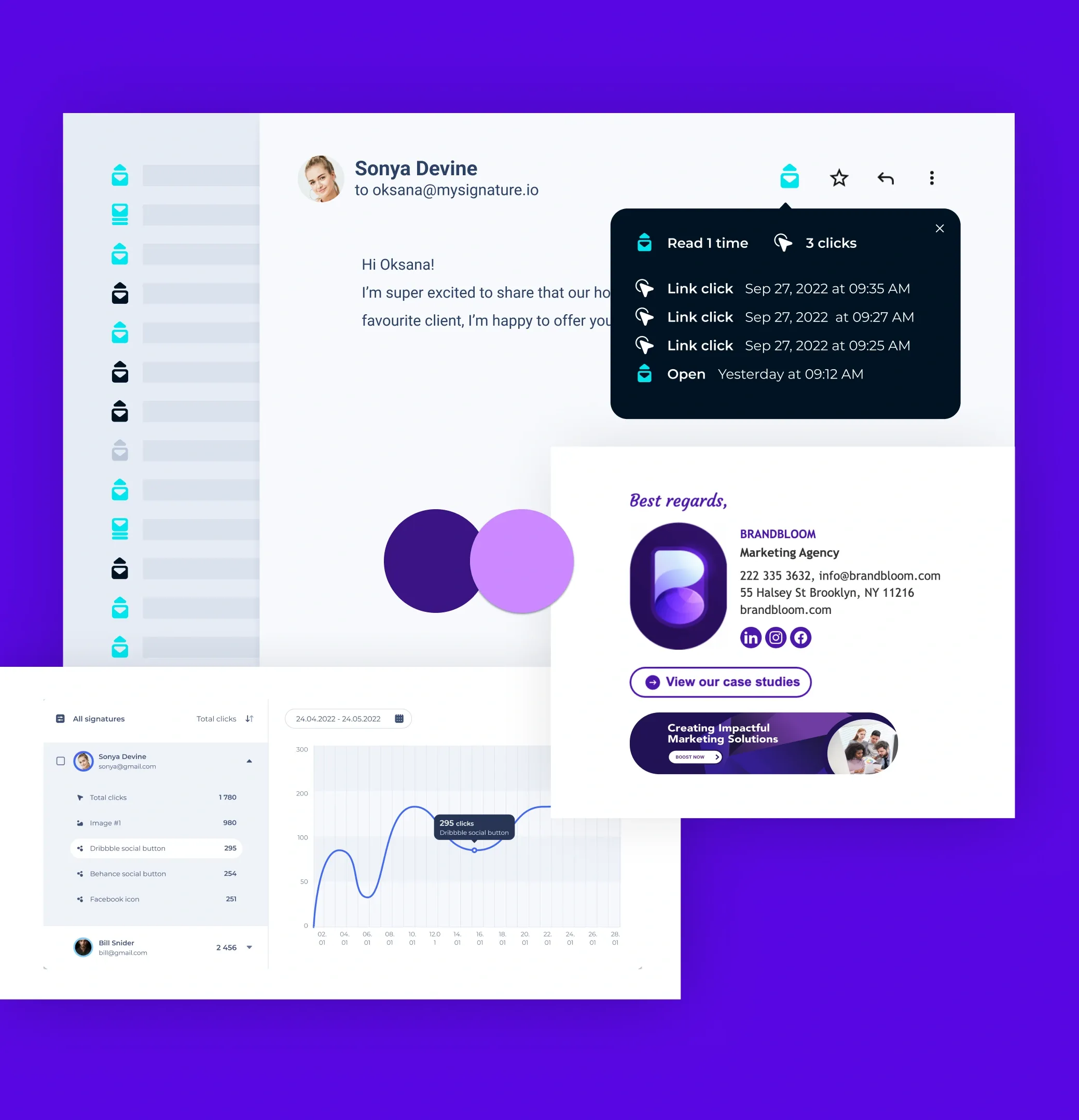Click the Instagram social icon in signature
Image resolution: width=1079 pixels, height=1120 pixels.
(x=775, y=638)
